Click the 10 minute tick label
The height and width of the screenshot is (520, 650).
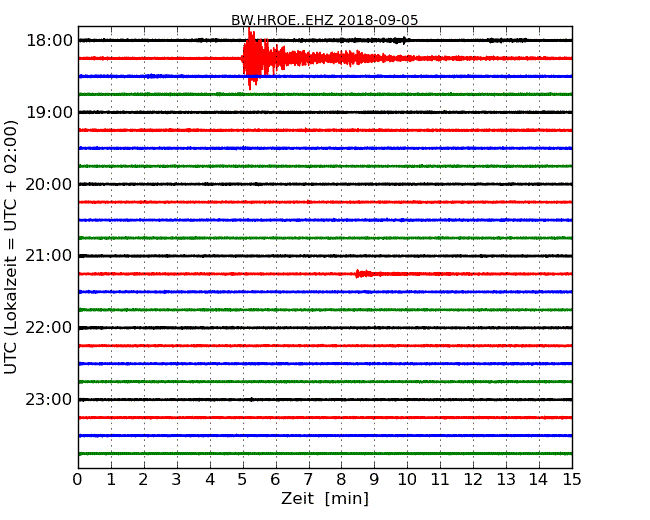coord(407,480)
